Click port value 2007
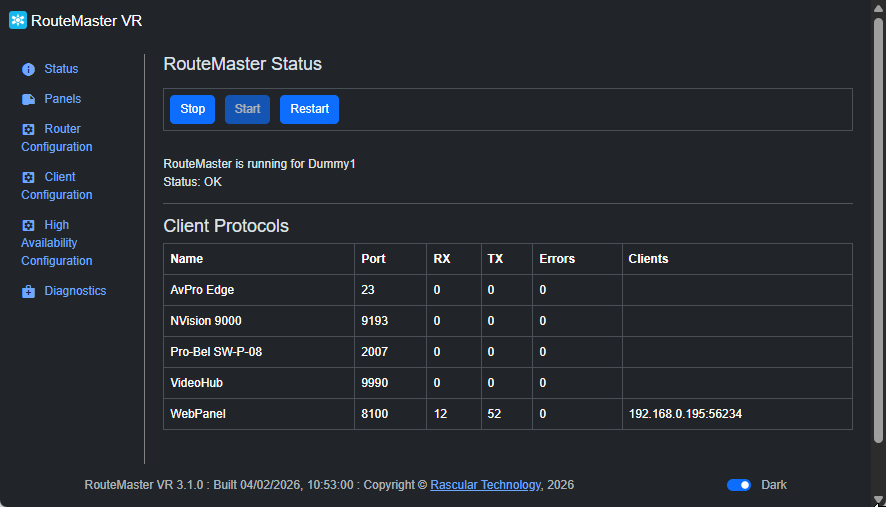The image size is (886, 507). click(x=375, y=352)
